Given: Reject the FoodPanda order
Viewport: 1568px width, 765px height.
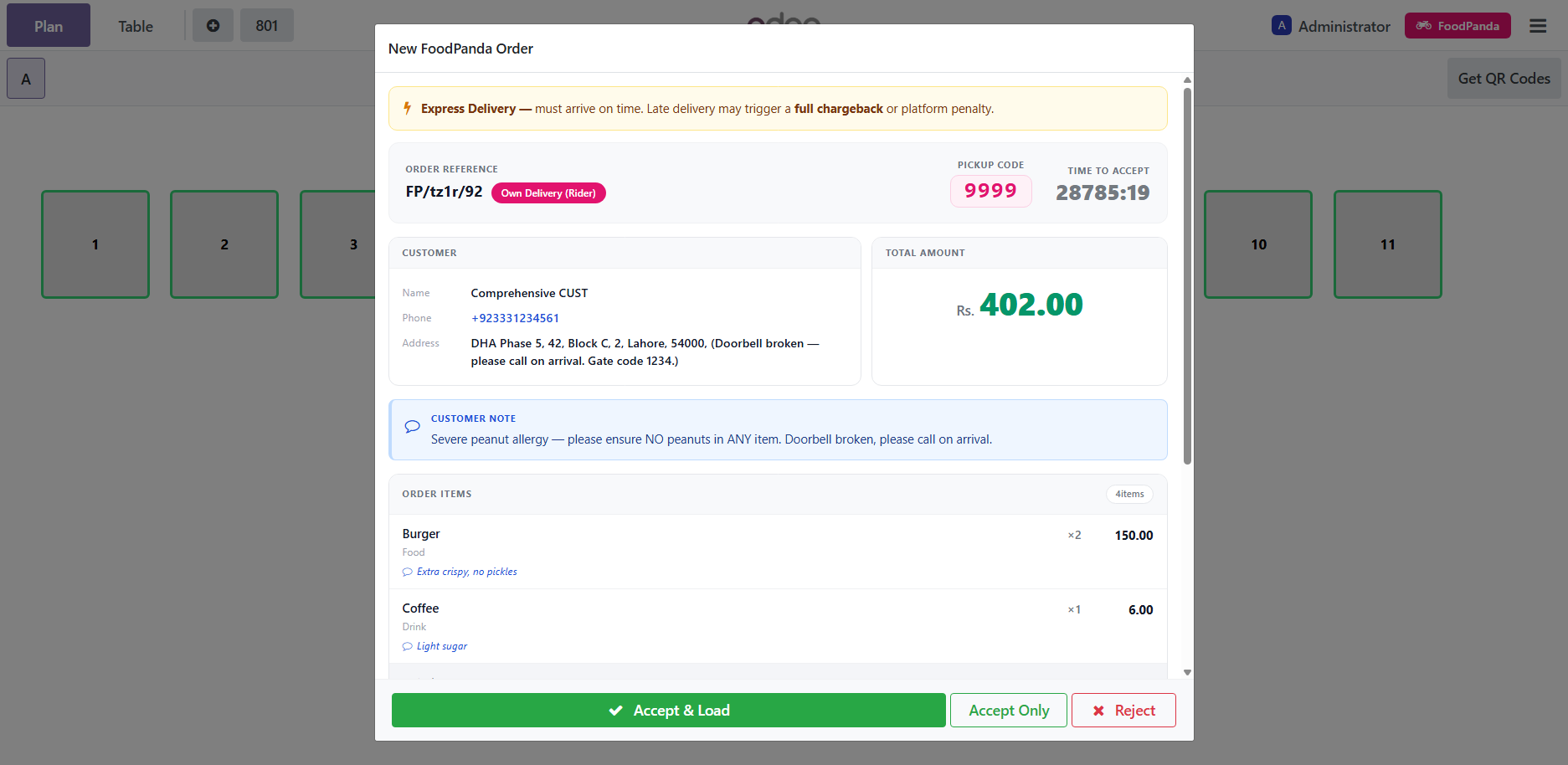Looking at the screenshot, I should coord(1123,711).
